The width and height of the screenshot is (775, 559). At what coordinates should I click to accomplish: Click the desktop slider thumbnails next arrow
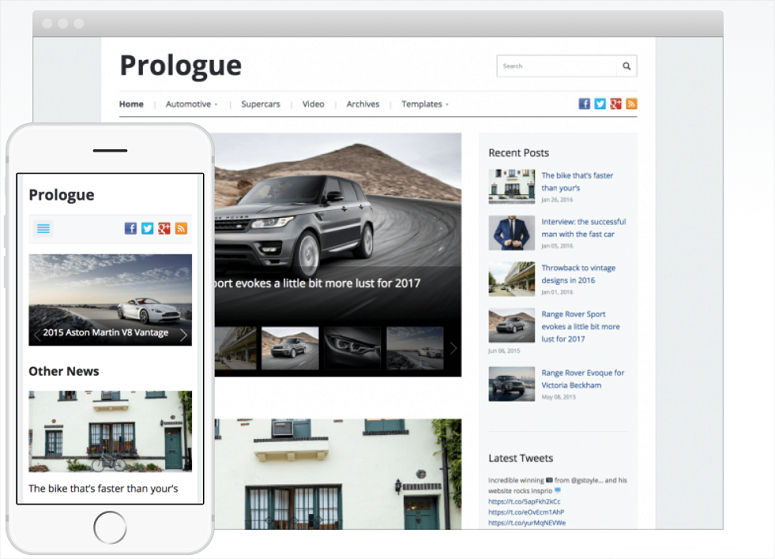[453, 348]
